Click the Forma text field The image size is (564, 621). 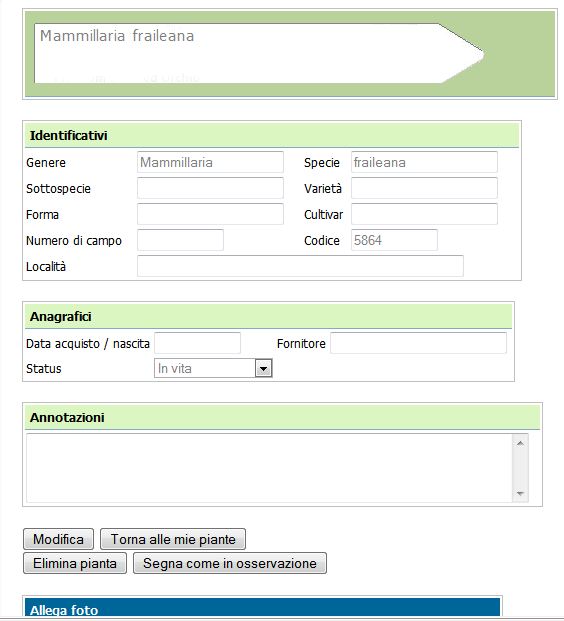tap(210, 214)
